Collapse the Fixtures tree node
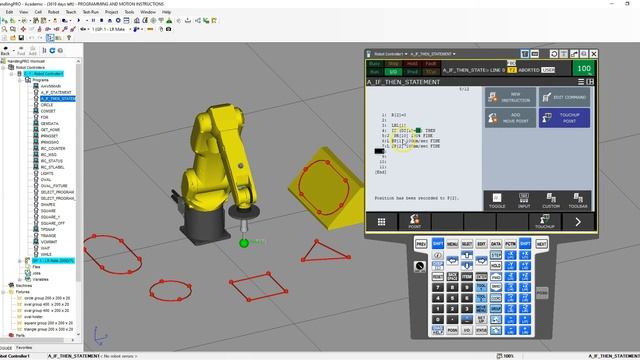 [4, 292]
